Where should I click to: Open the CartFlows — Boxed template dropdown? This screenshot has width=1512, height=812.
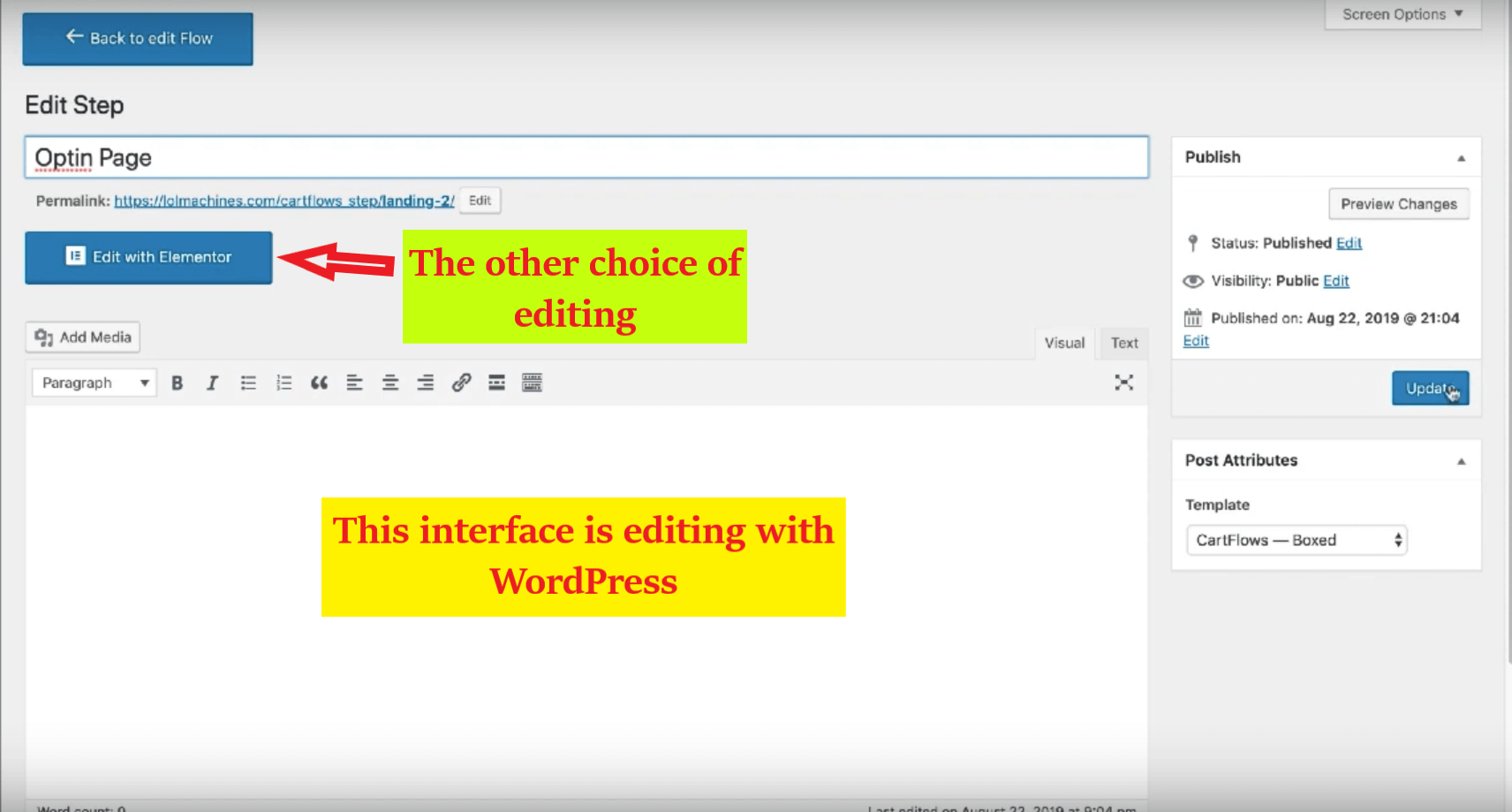click(x=1296, y=540)
